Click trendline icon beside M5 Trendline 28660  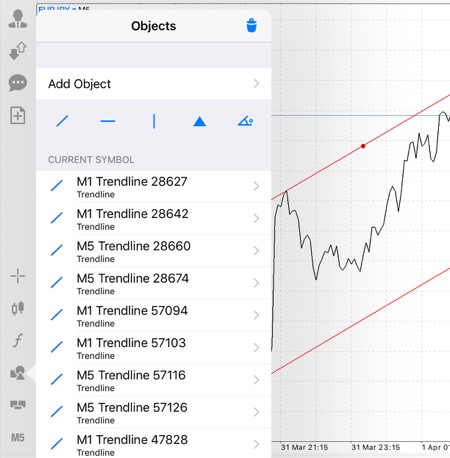click(57, 250)
